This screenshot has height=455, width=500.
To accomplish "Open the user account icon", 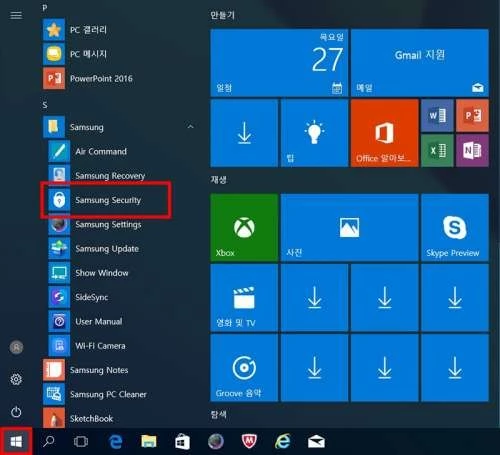I will coord(16,347).
